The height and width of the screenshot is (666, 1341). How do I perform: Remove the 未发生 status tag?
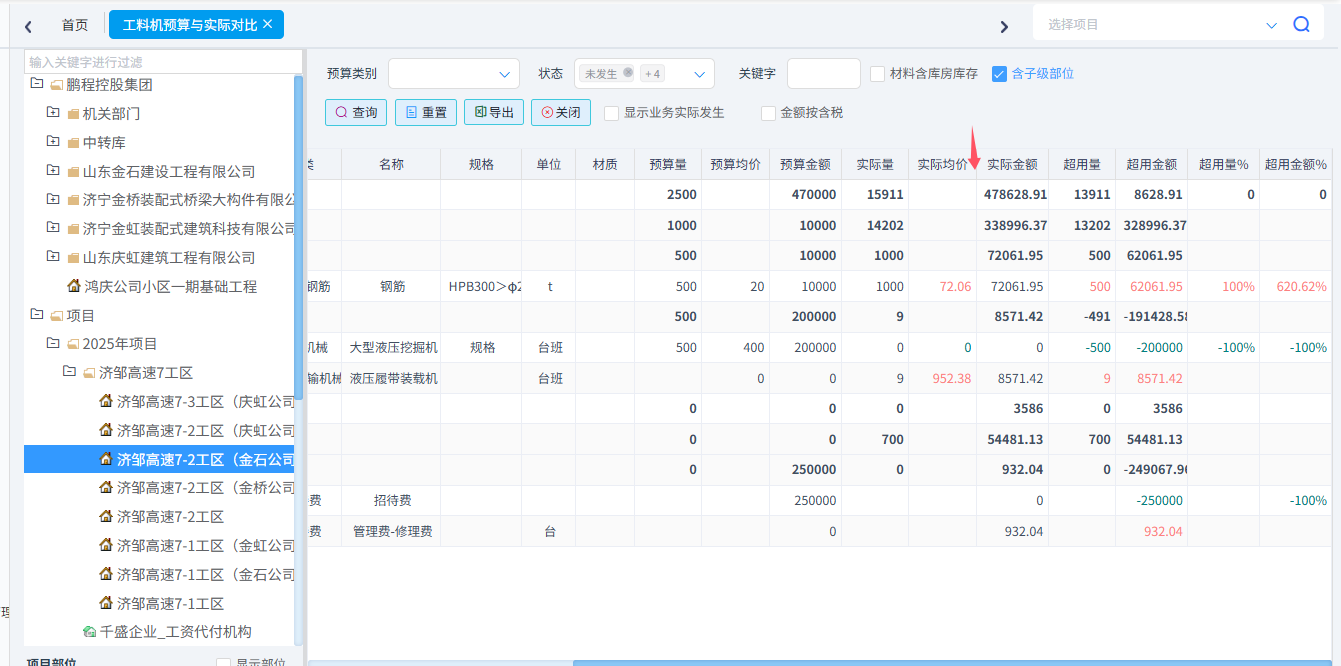click(628, 73)
